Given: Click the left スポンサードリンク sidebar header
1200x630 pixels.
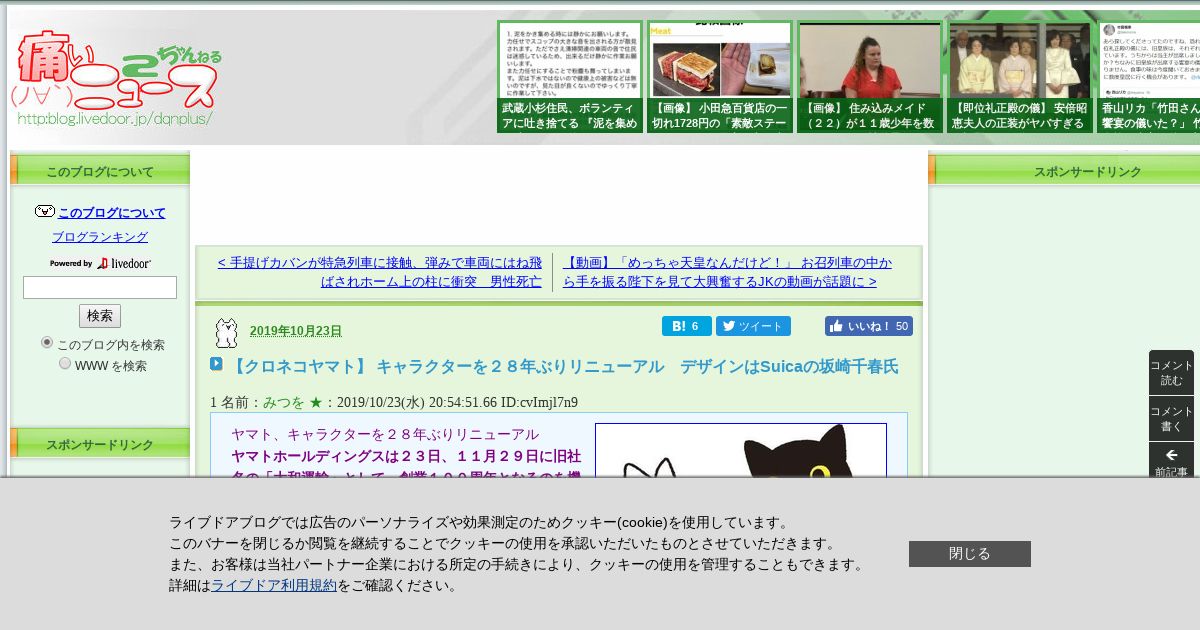Looking at the screenshot, I should (x=100, y=445).
